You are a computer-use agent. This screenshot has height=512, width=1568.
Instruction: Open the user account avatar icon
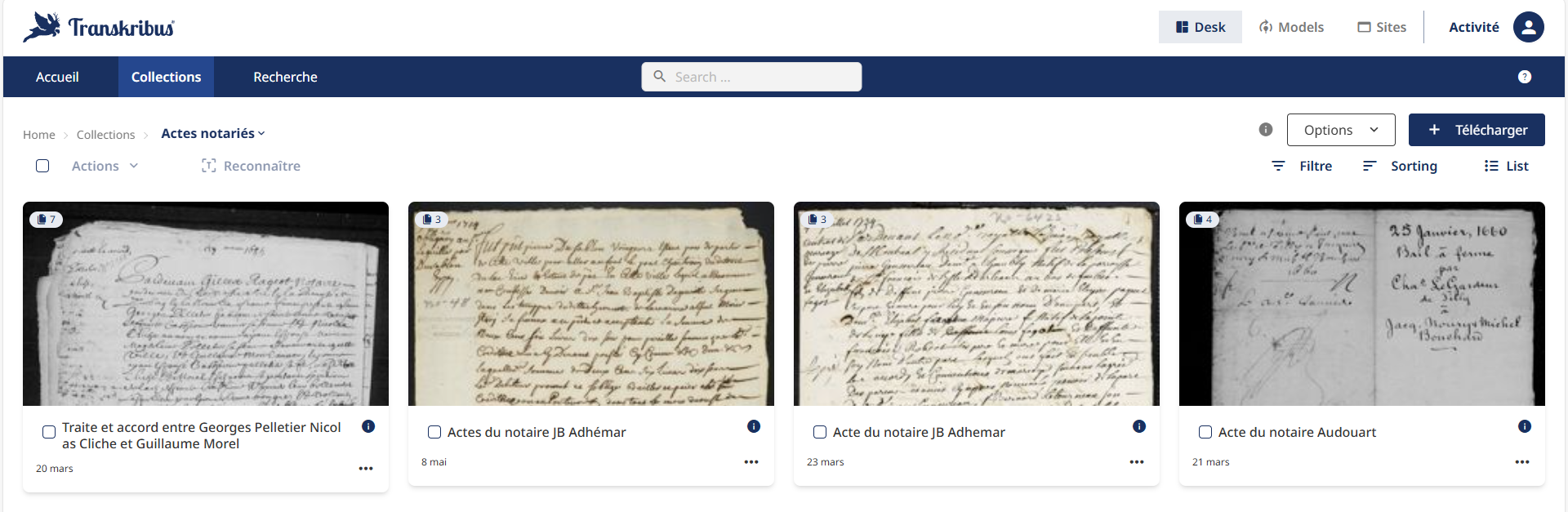tap(1528, 27)
